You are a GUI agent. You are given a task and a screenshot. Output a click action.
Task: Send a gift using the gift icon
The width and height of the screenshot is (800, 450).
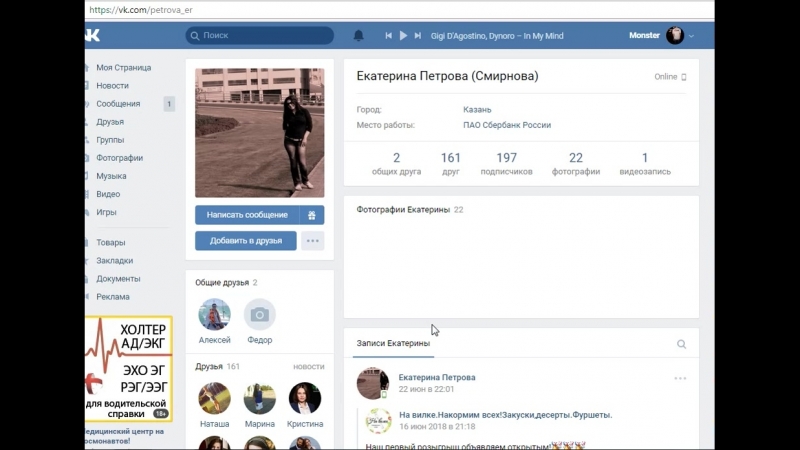click(x=311, y=215)
